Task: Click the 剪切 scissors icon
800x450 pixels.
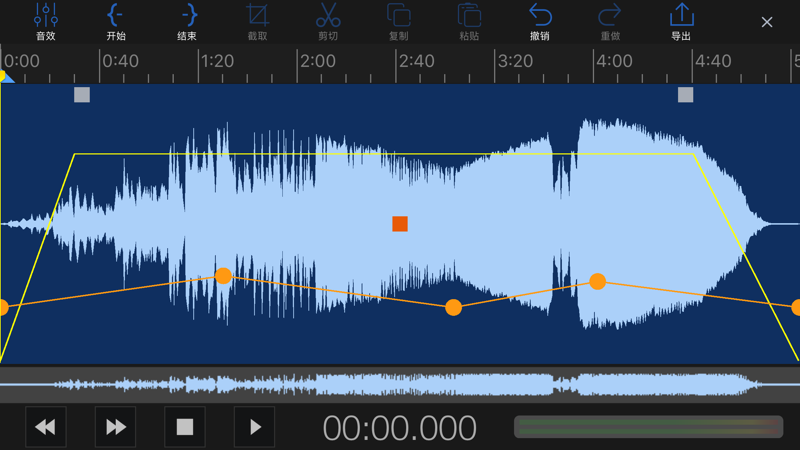Action: [328, 21]
